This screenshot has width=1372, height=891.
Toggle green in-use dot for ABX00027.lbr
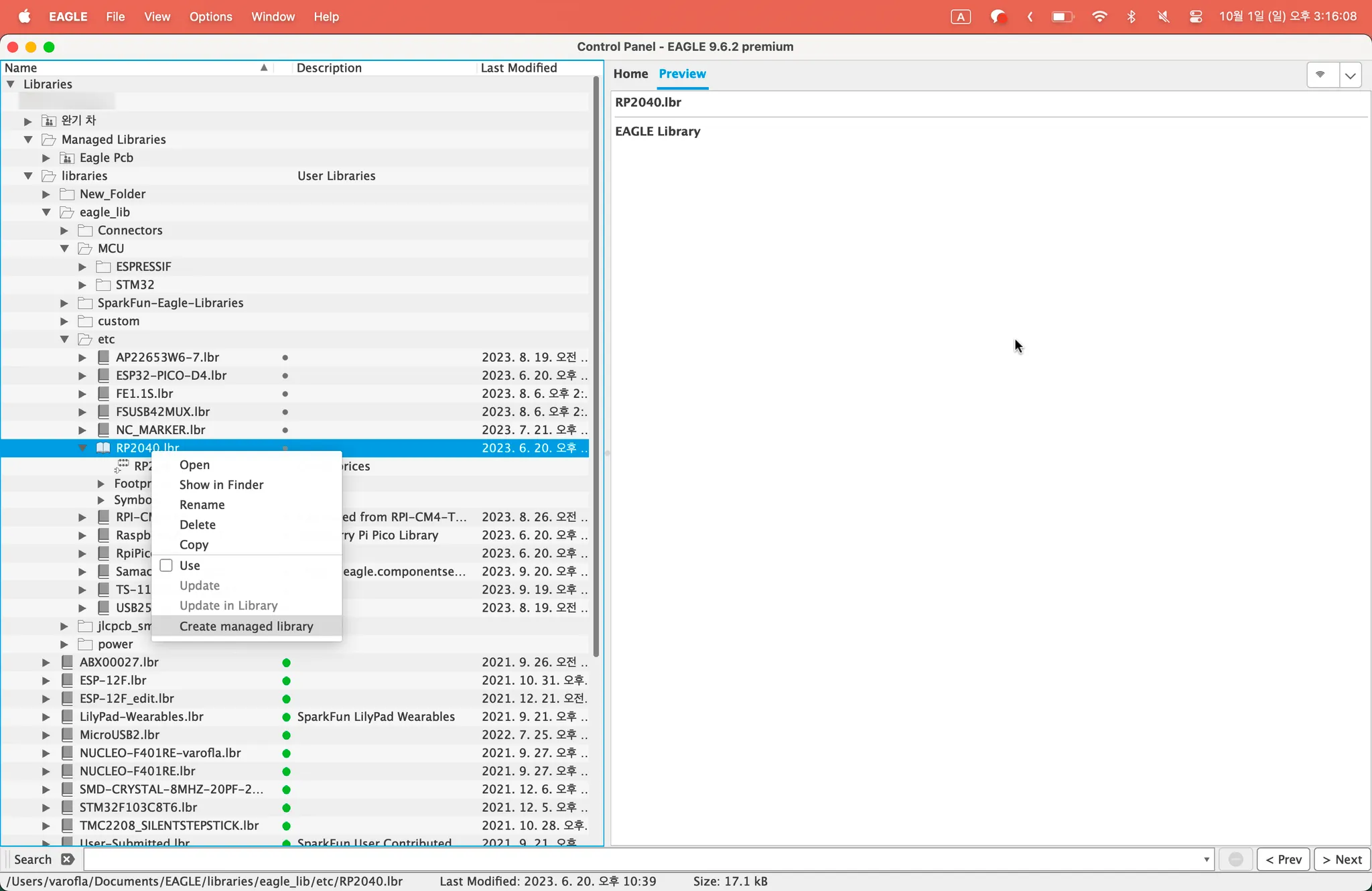(286, 663)
